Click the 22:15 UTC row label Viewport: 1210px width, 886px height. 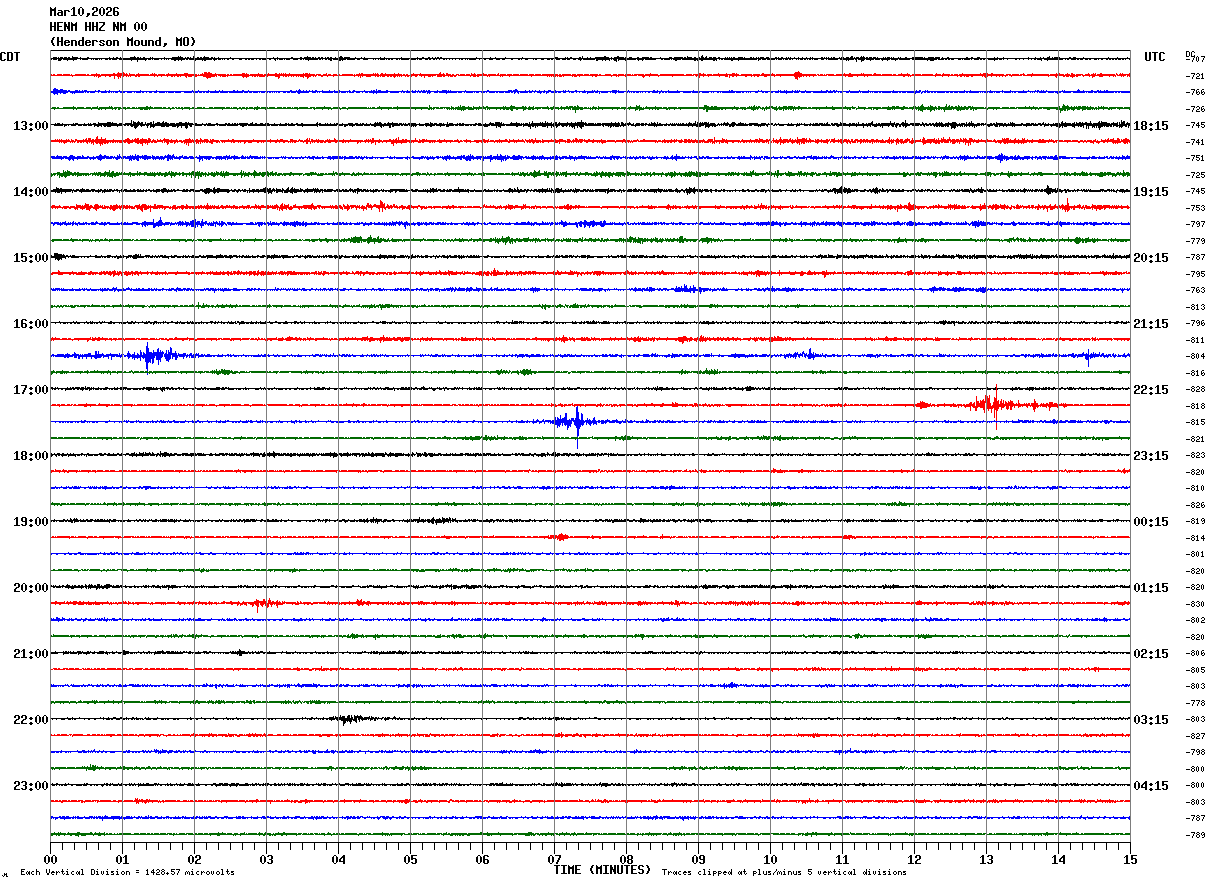1151,390
